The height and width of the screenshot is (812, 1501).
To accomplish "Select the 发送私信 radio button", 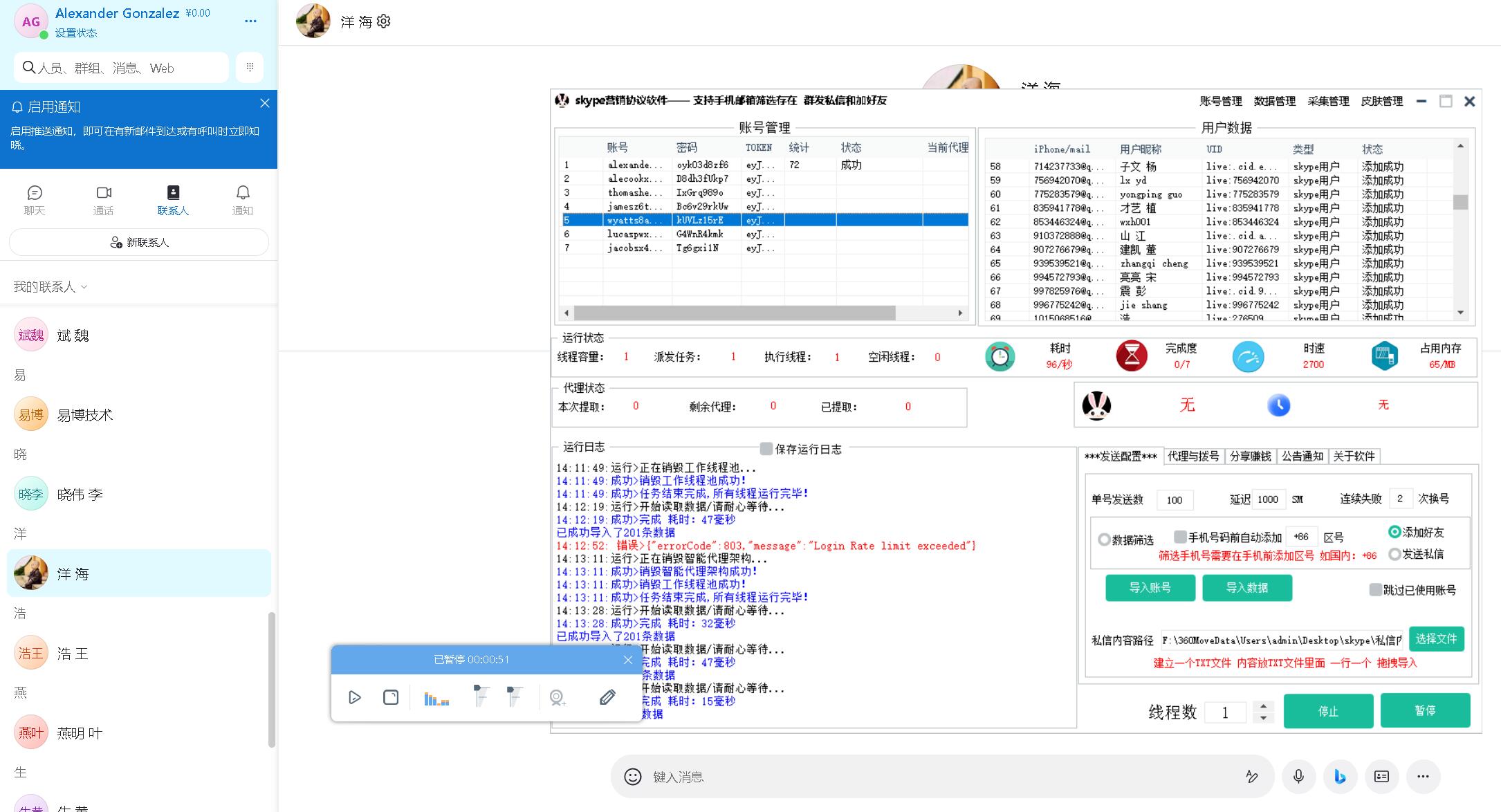I will tap(1394, 554).
